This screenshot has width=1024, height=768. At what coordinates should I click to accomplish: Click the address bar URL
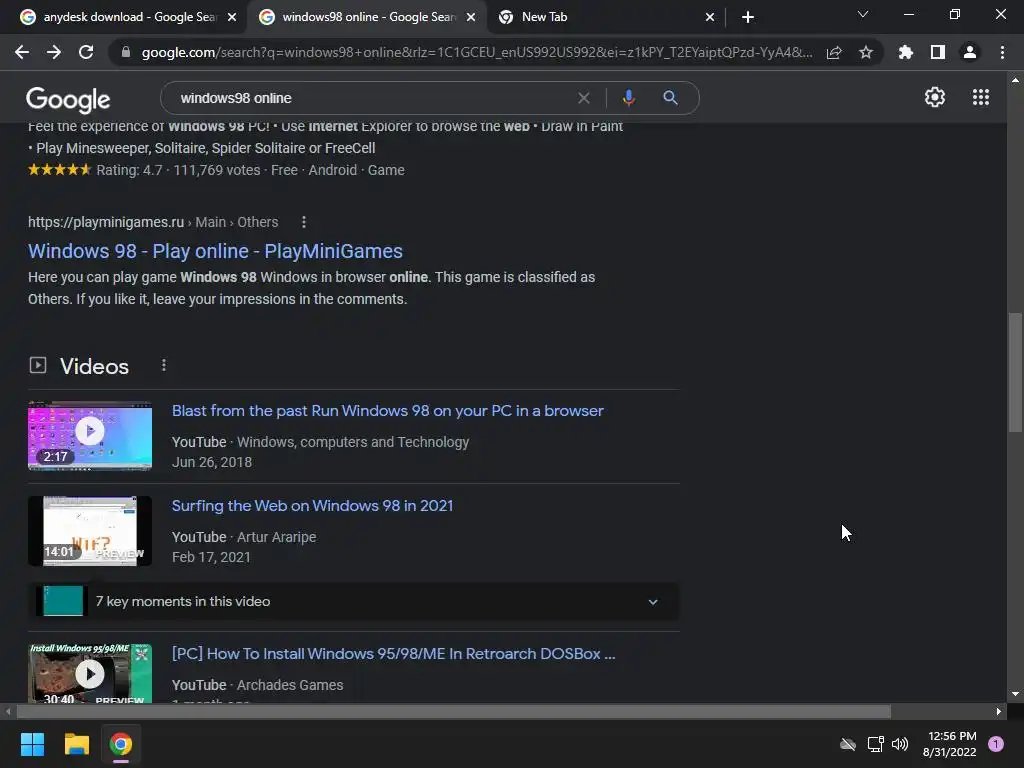pyautogui.click(x=477, y=52)
